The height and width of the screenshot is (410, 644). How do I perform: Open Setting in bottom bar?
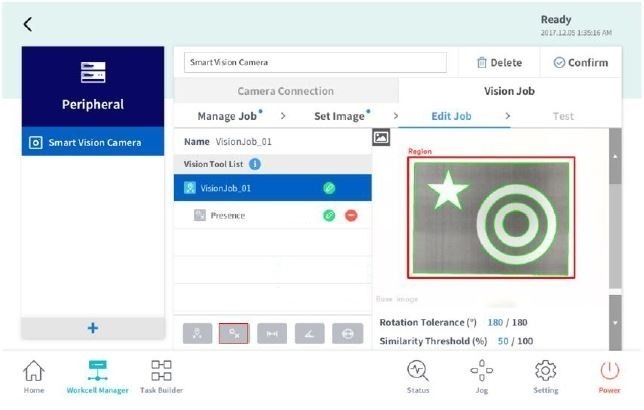(545, 376)
